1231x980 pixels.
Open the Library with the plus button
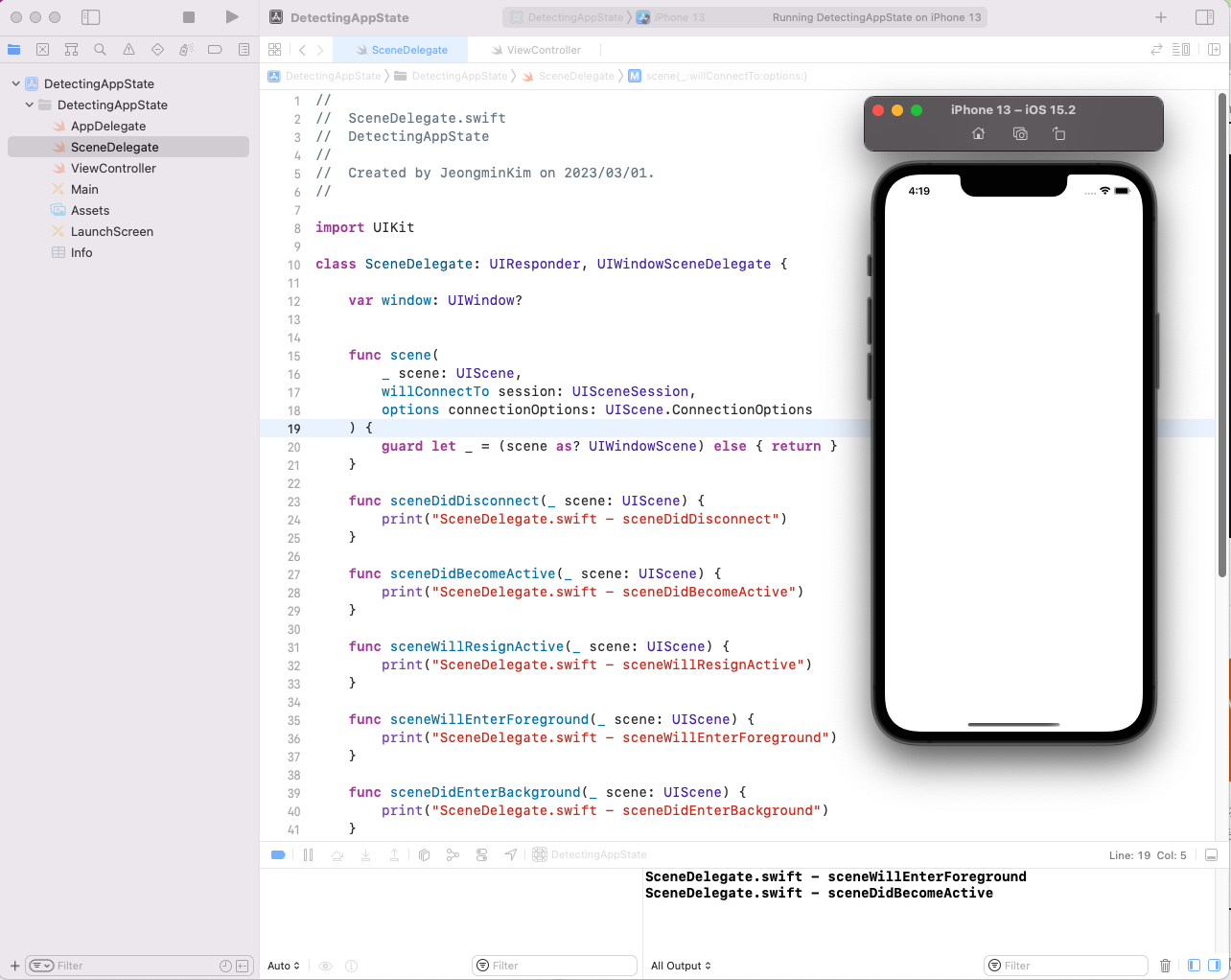point(1161,17)
